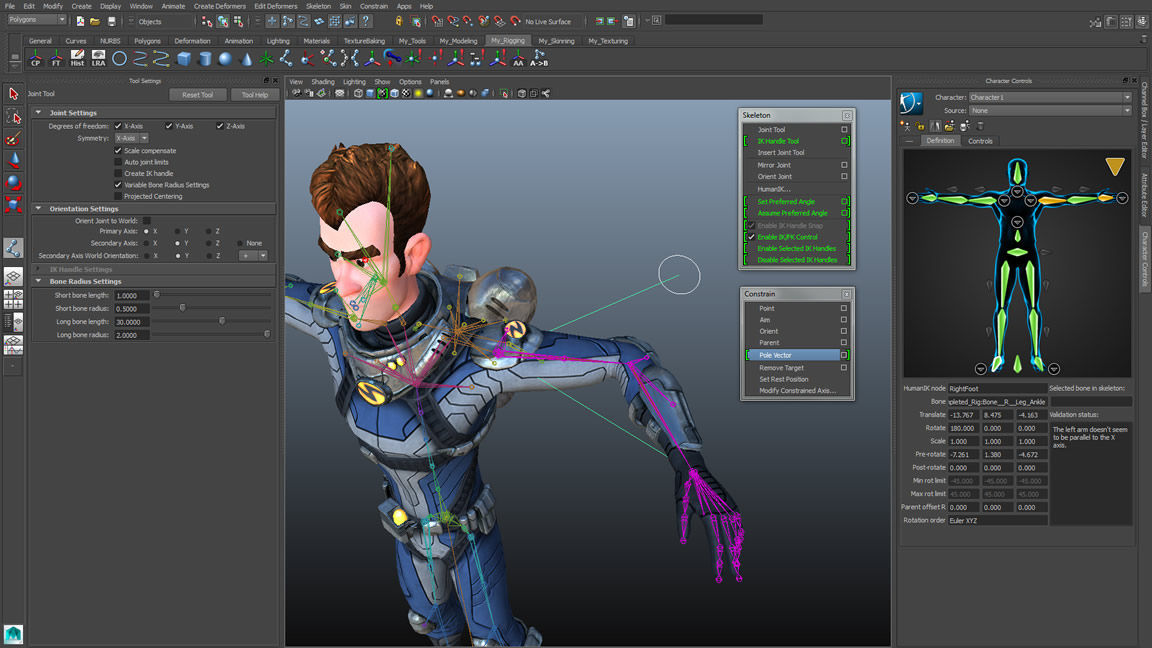Collapse the Joint Settings section
Viewport: 1152px width, 648px height.
pos(38,113)
